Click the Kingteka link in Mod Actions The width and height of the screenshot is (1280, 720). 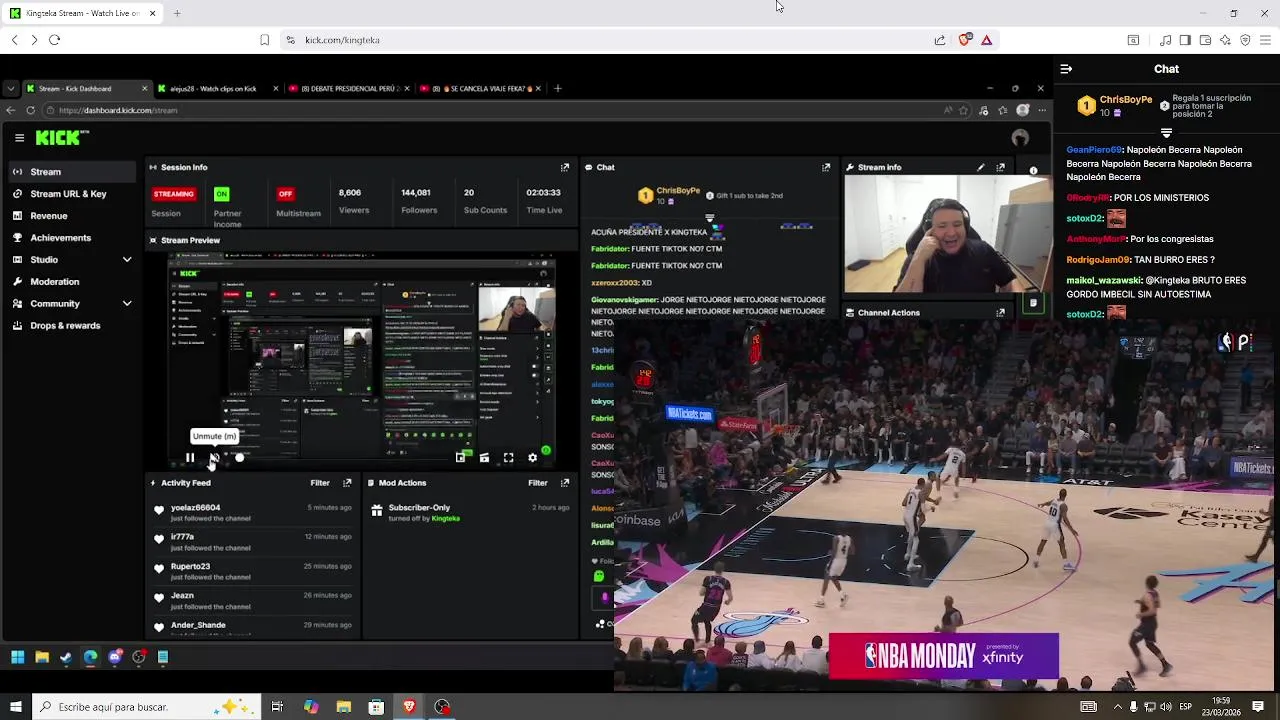[x=446, y=519]
